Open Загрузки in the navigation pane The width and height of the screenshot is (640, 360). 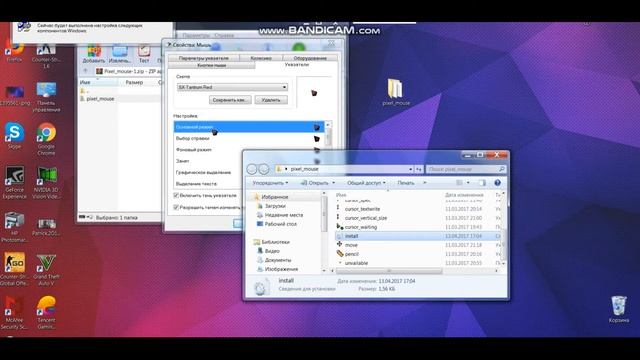point(275,206)
